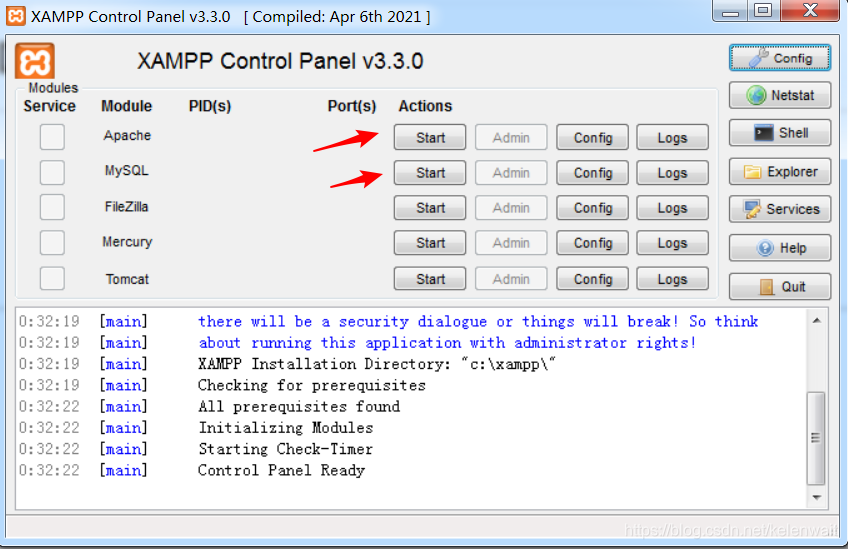The width and height of the screenshot is (848, 549).
Task: Close the XAMPP Control Panel window
Action: 810,11
